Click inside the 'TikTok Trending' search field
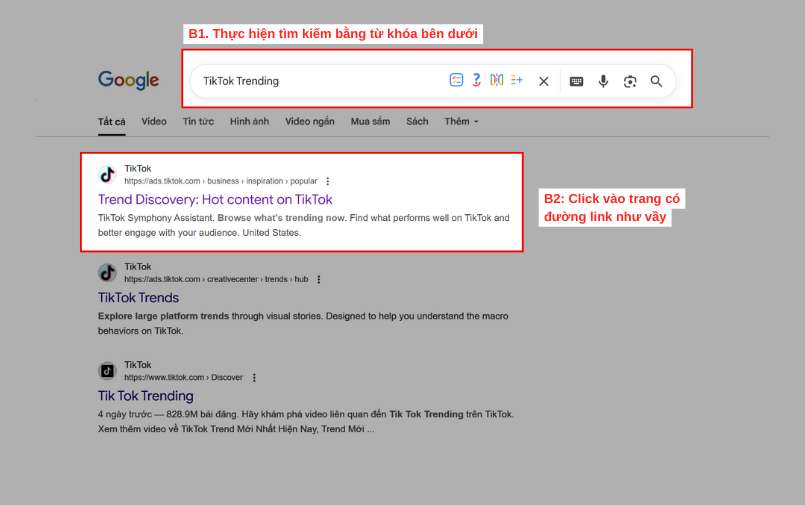The width and height of the screenshot is (805, 505). [x=320, y=81]
